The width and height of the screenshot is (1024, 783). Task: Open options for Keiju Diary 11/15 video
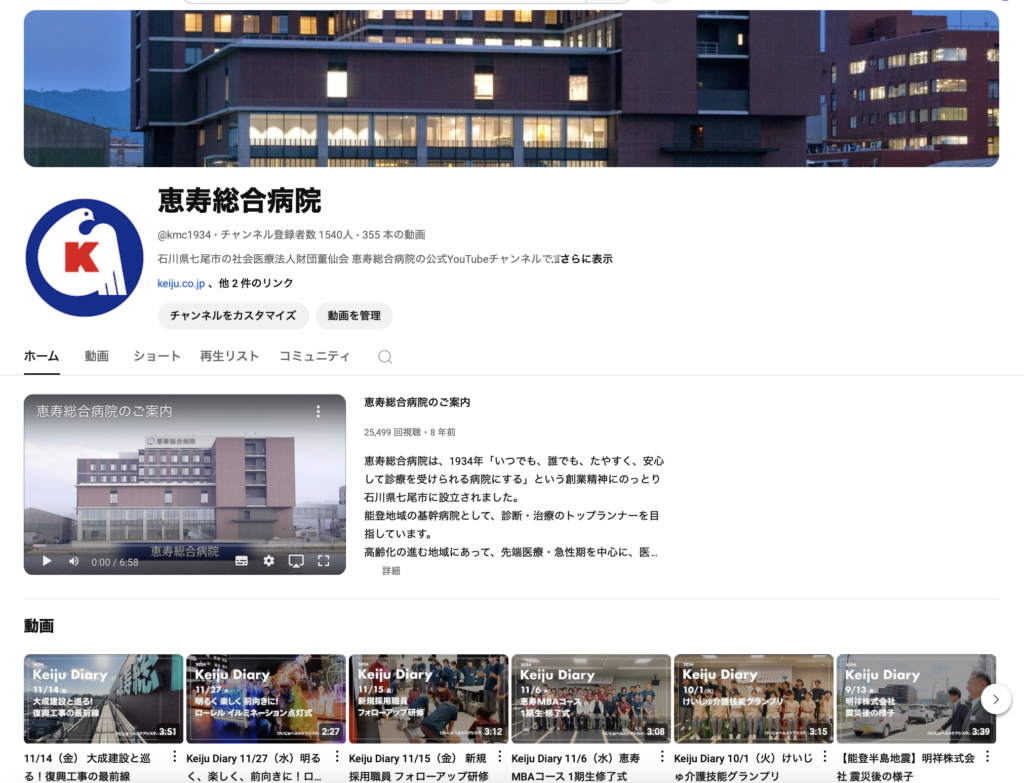[500, 756]
